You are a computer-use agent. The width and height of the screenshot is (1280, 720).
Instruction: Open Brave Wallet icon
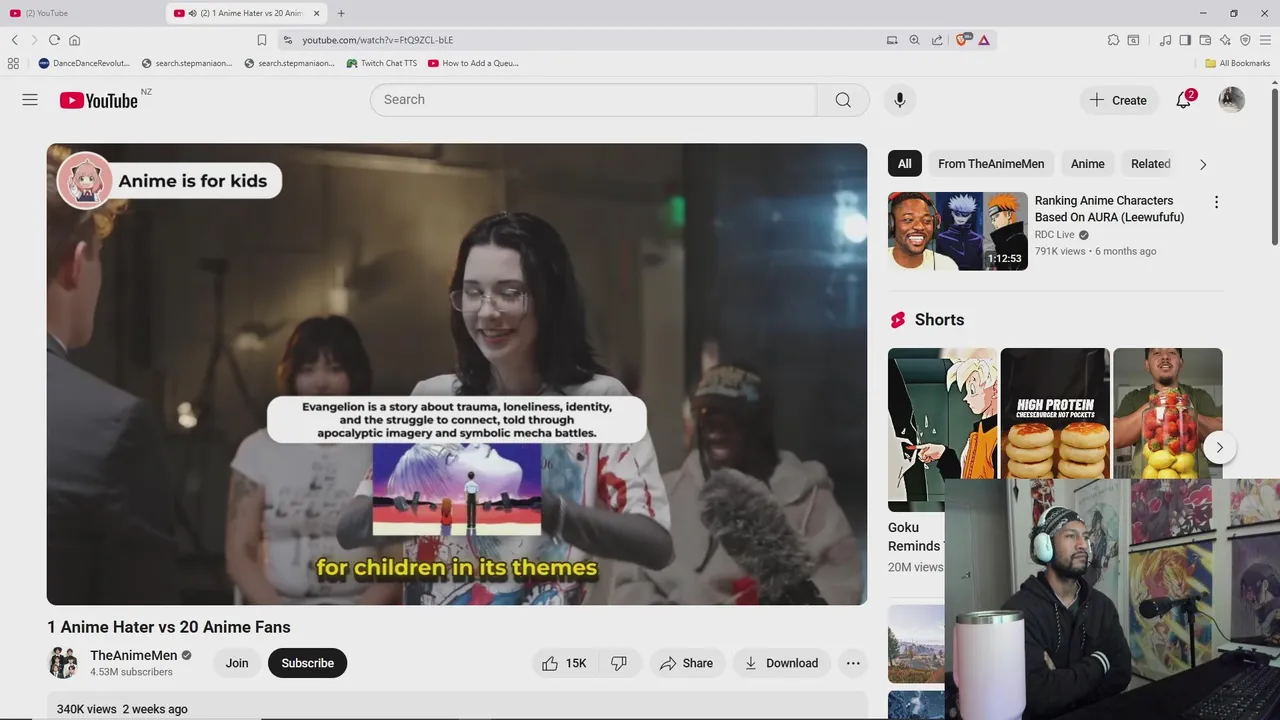pos(1205,40)
